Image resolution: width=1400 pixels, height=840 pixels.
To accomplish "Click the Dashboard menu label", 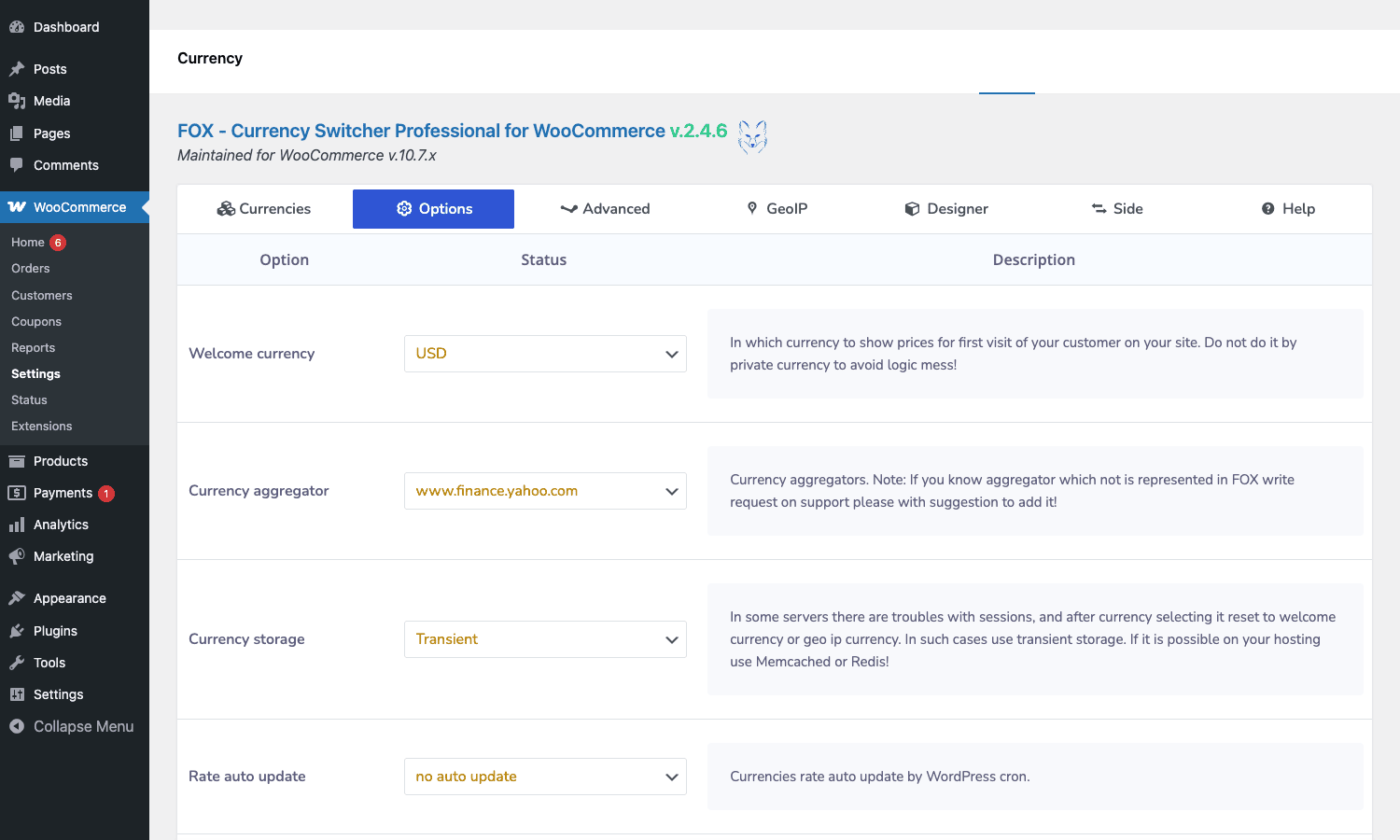I will (66, 27).
